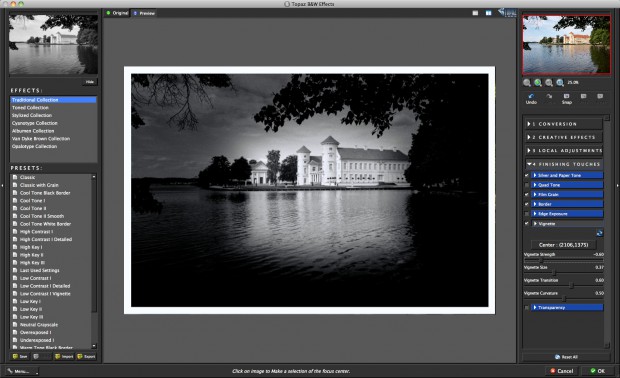This screenshot has height=378, width=620.
Task: Click the first zoom magnifier icon
Action: pyautogui.click(x=527, y=83)
